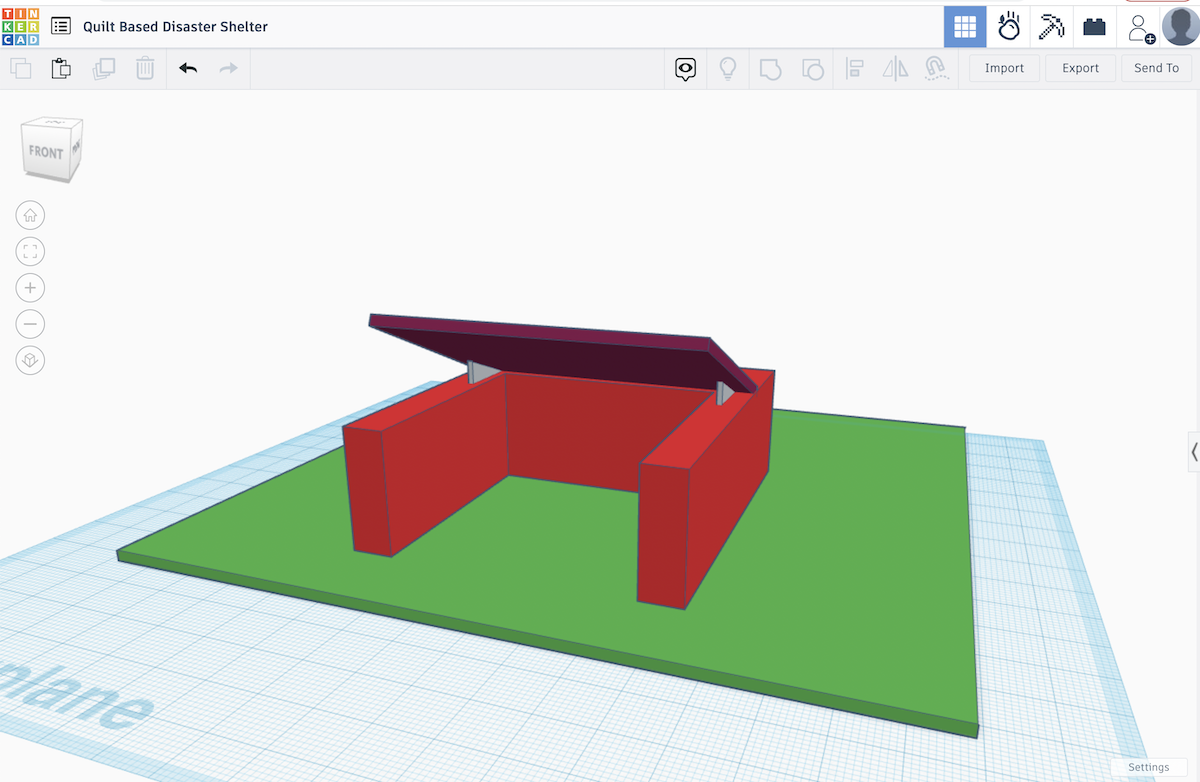Image resolution: width=1200 pixels, height=782 pixels.
Task: Expand the shapes panel with the right-edge chevron
Action: 1194,452
